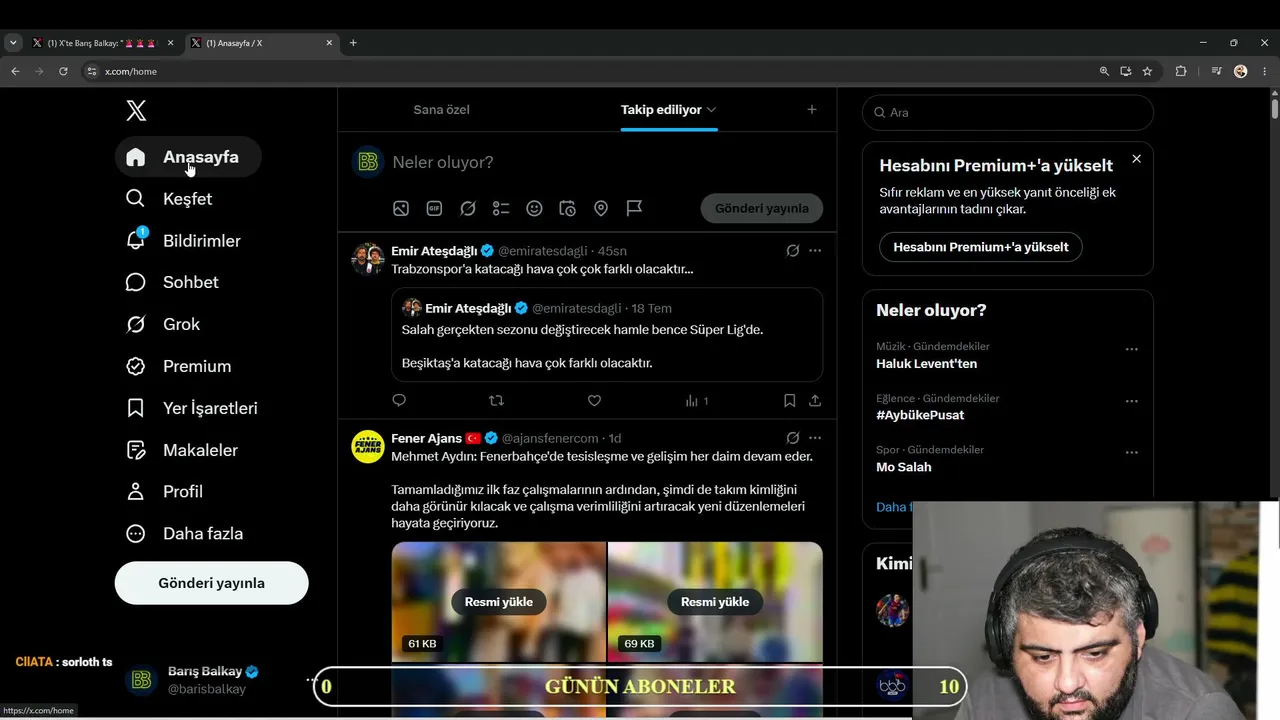
Task: Open Fener Ajans profile from post header
Action: 427,438
